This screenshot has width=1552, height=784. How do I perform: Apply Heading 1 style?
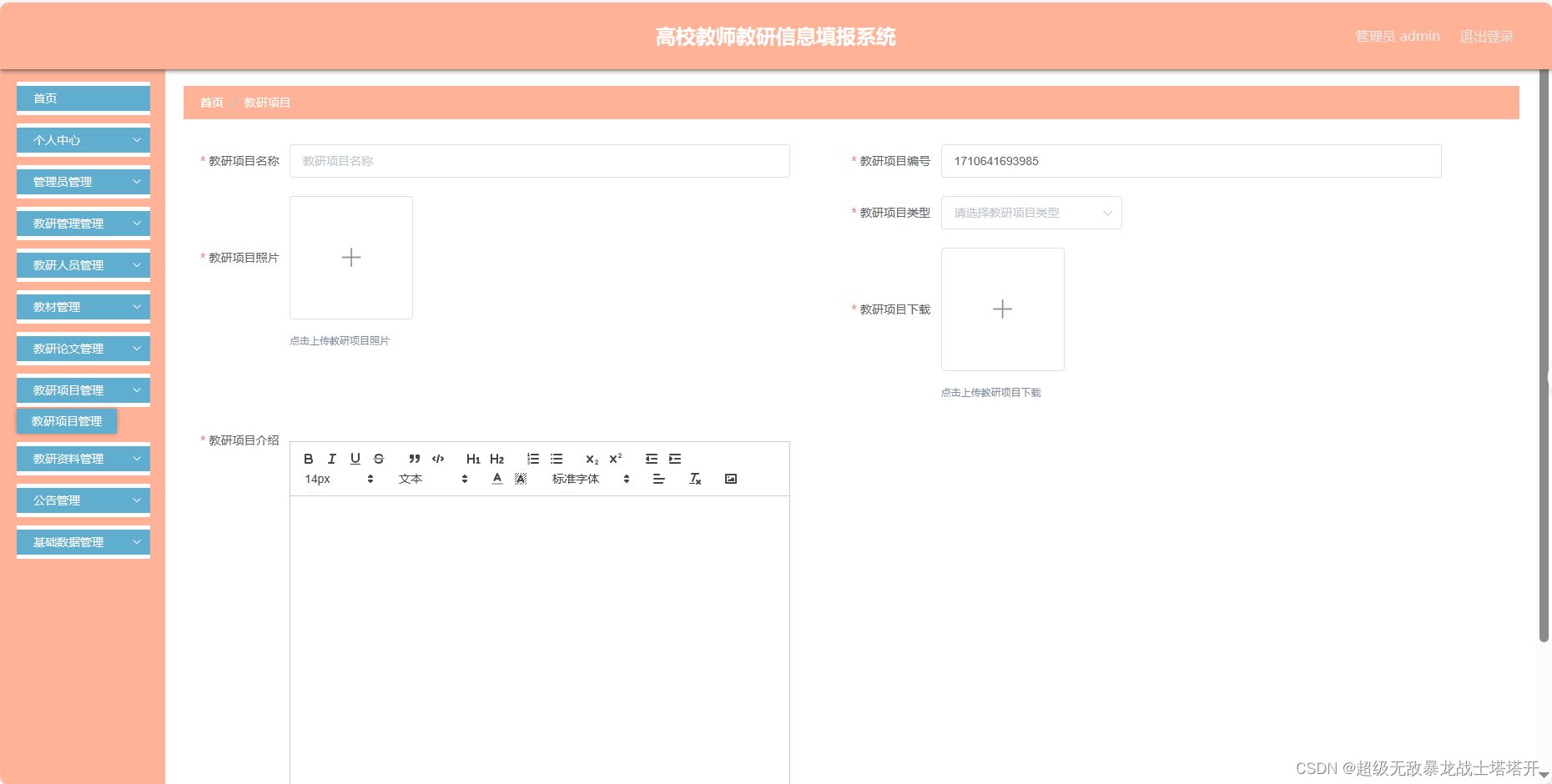pyautogui.click(x=473, y=459)
